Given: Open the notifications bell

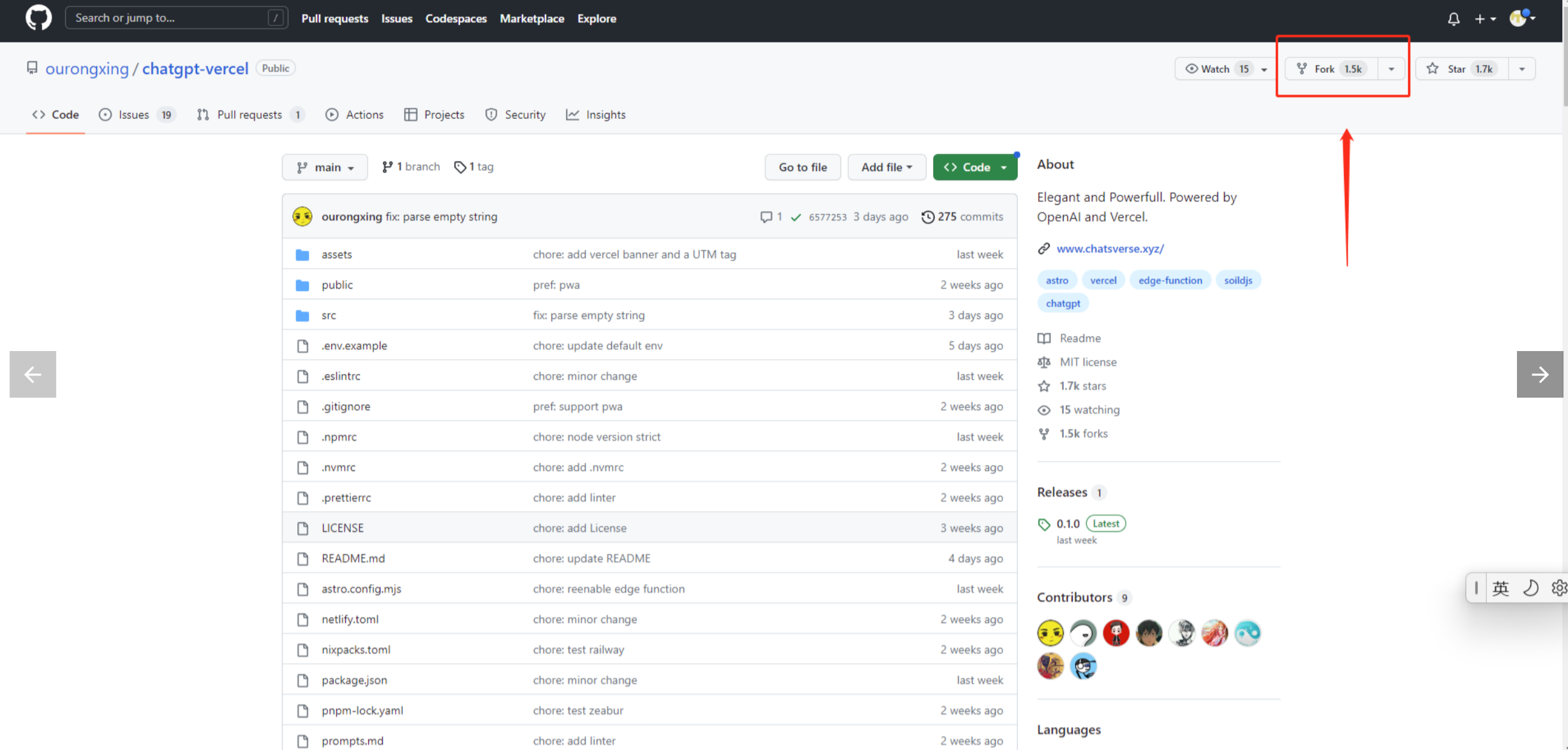Looking at the screenshot, I should pyautogui.click(x=1453, y=19).
